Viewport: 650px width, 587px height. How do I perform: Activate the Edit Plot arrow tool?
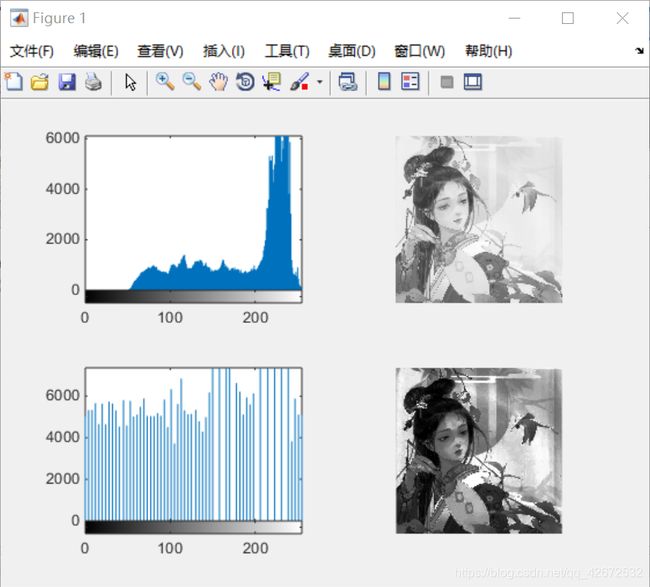pos(130,82)
